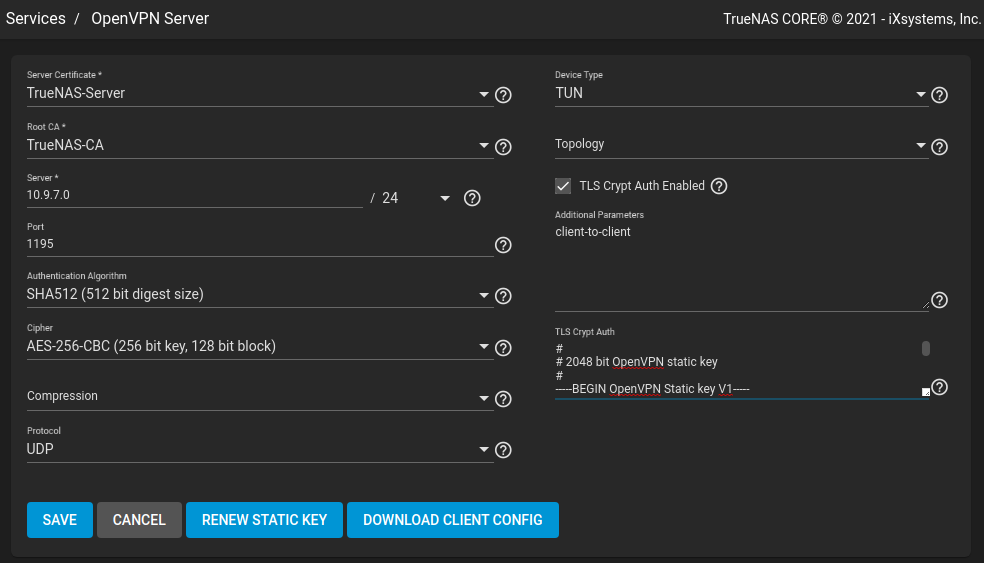Open help for Server Certificate field
The height and width of the screenshot is (563, 984).
pos(503,95)
